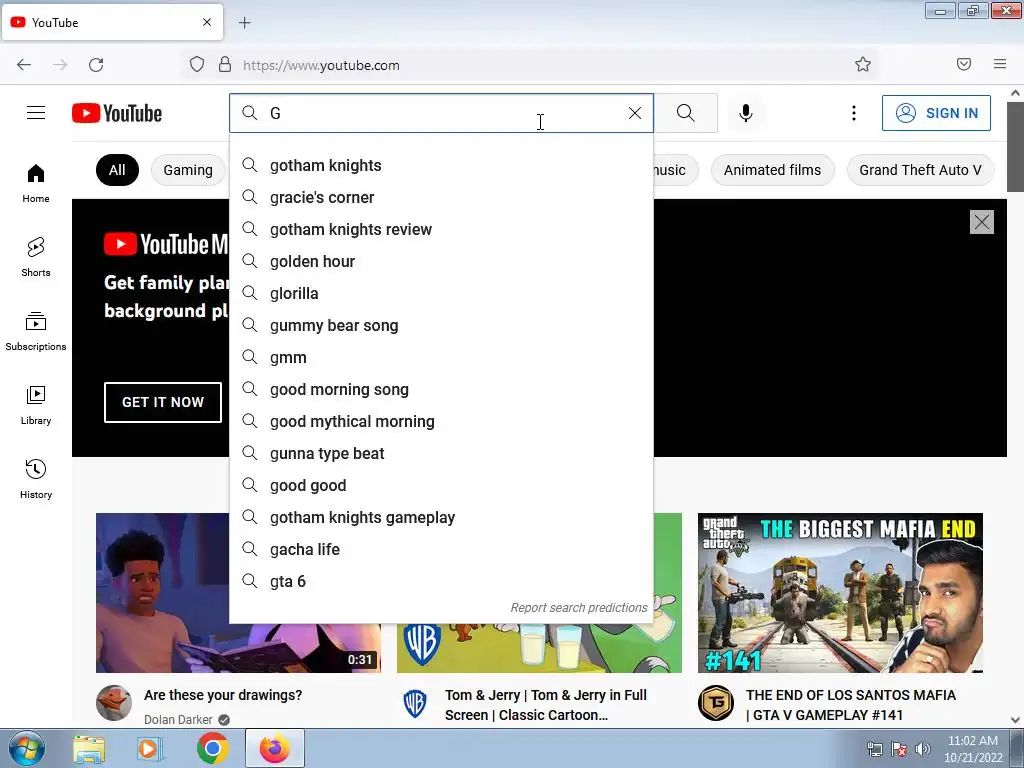Dismiss the YouTube Music banner ad
1024x768 pixels.
[982, 222]
